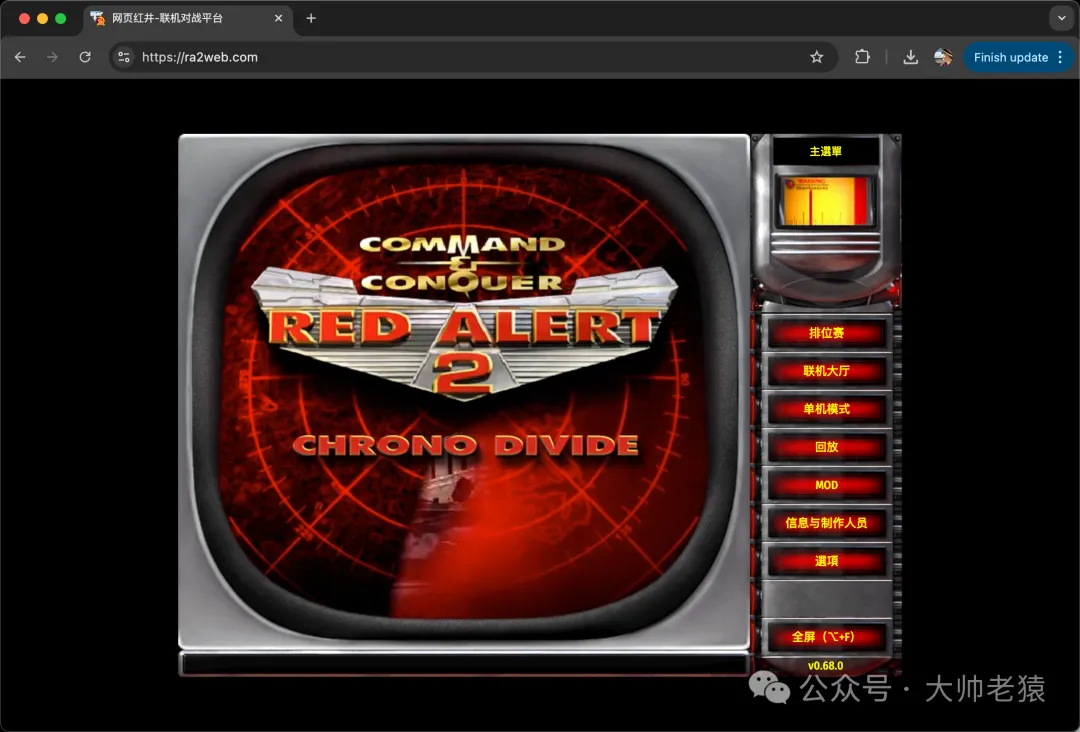Click the macOS yellow minimize window button
The height and width of the screenshot is (732, 1080).
click(43, 19)
